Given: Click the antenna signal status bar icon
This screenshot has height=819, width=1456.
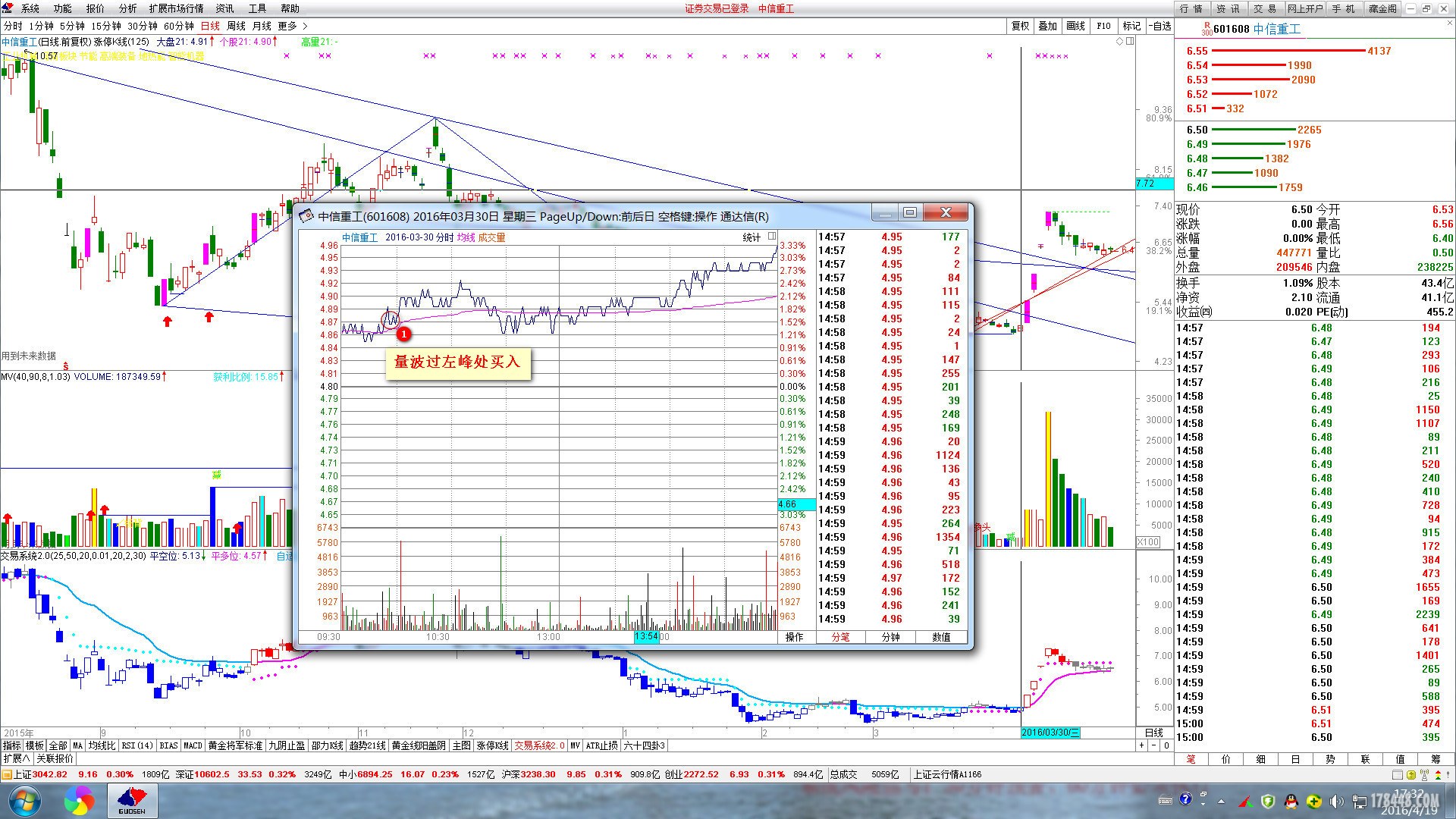Looking at the screenshot, I should click(x=1424, y=774).
